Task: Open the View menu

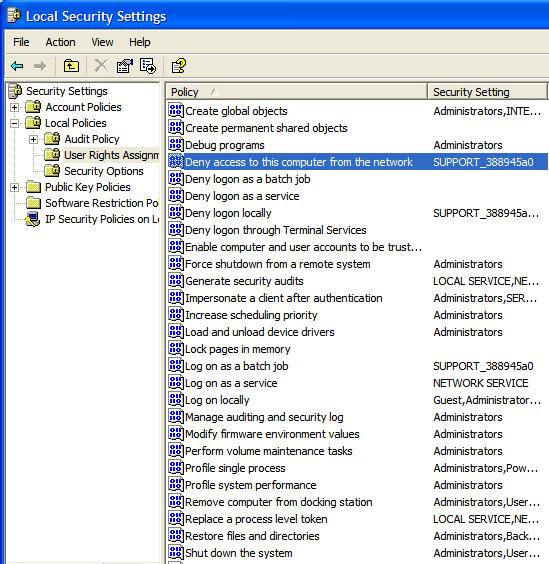Action: [102, 42]
